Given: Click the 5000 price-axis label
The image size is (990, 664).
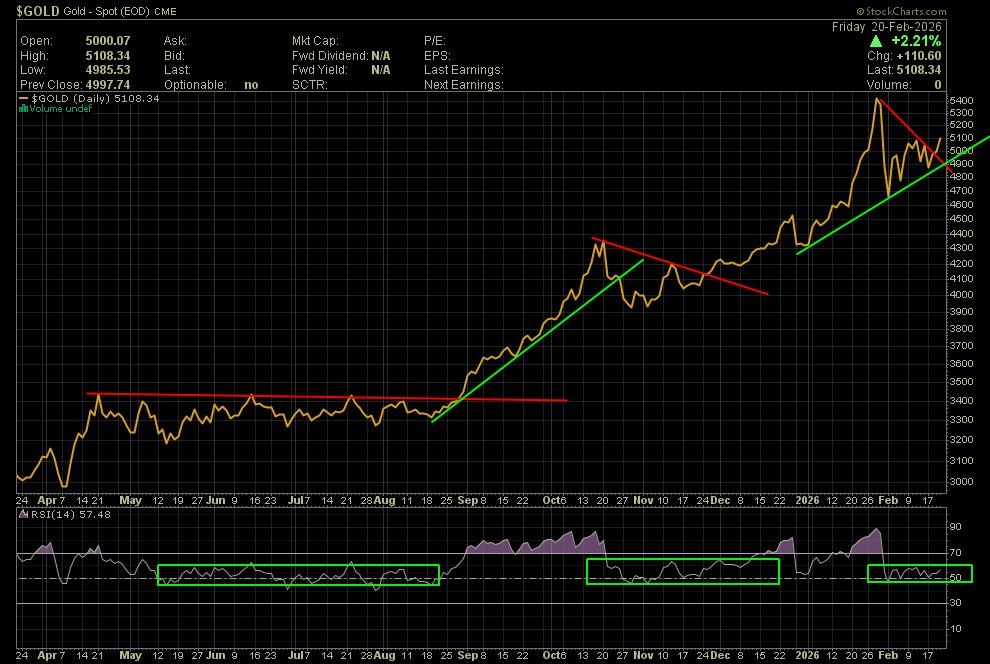Looking at the screenshot, I should 962,150.
